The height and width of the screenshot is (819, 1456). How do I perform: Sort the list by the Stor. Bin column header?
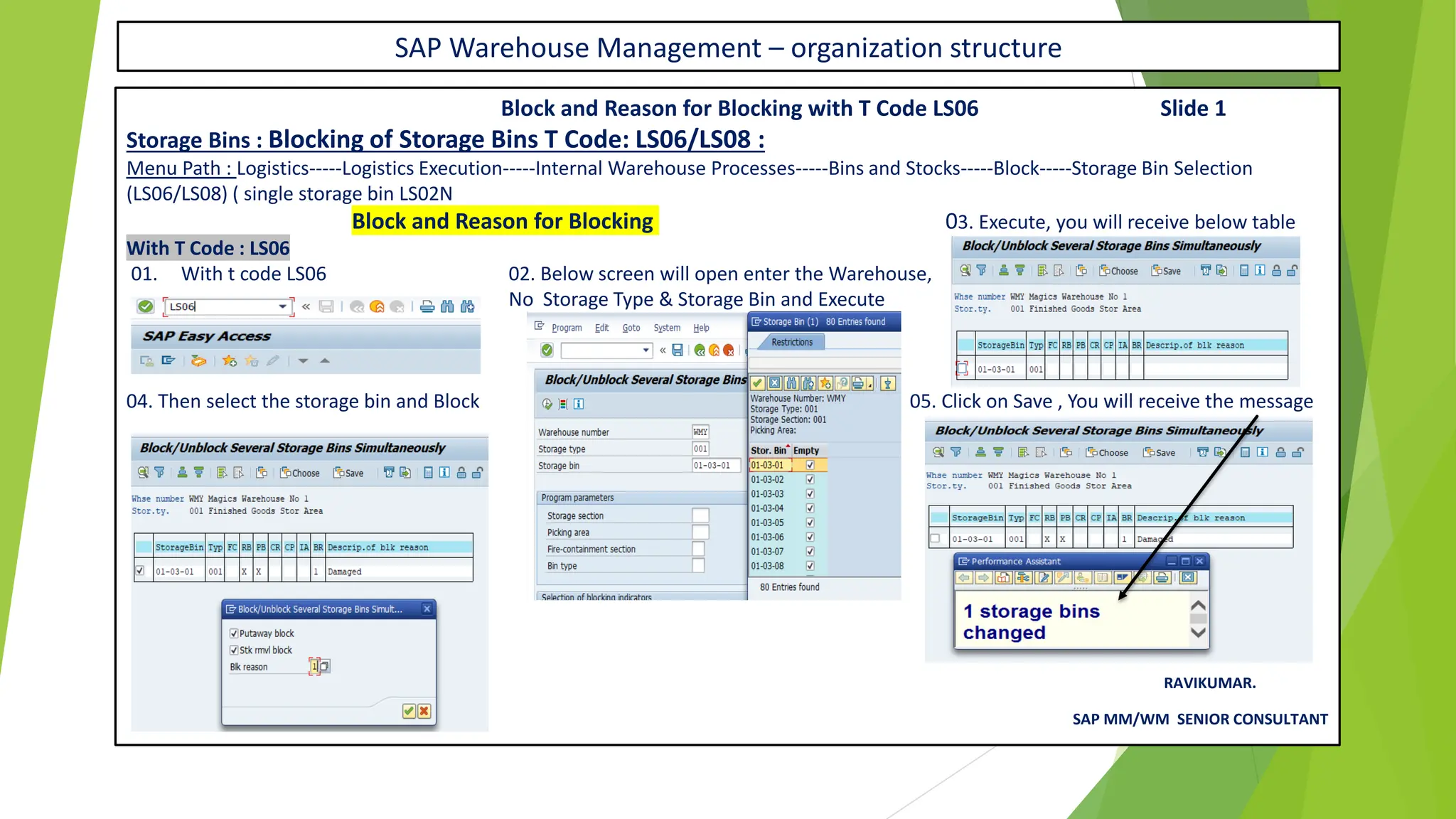tap(769, 451)
